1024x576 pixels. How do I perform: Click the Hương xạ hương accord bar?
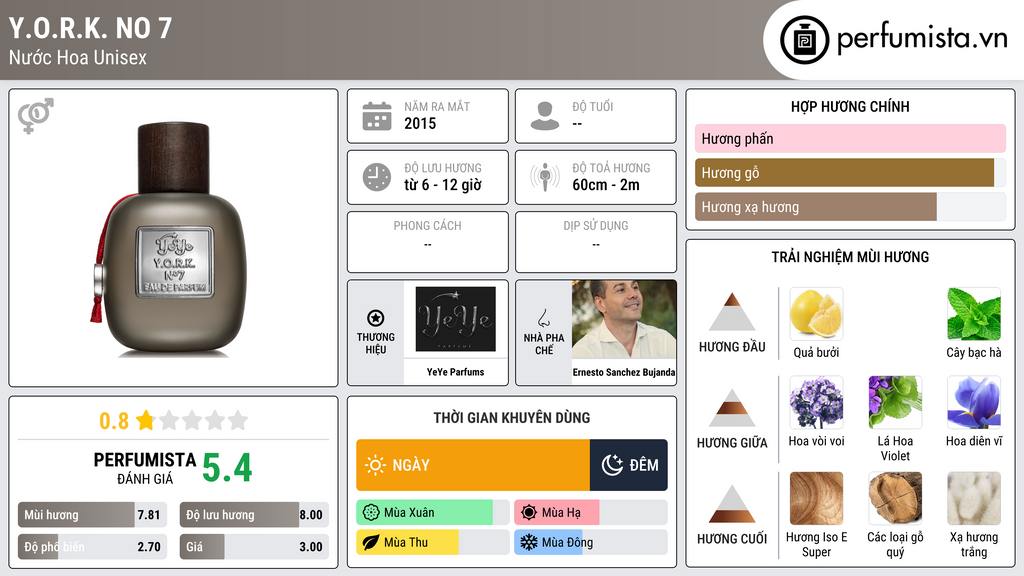click(850, 207)
